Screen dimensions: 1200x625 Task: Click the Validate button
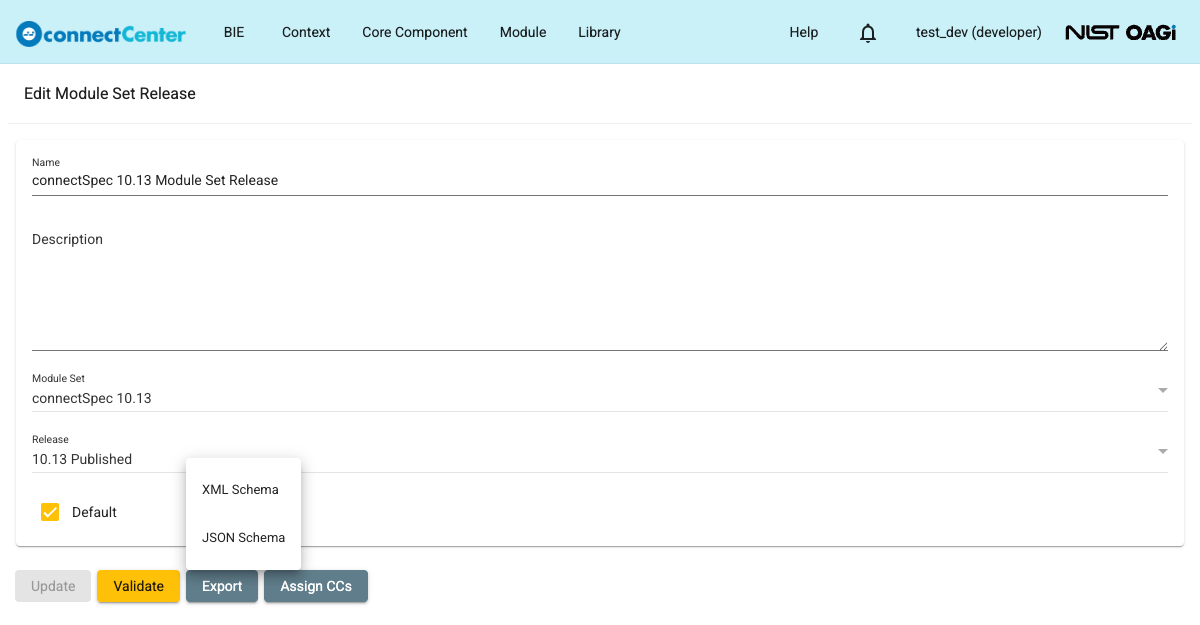(x=138, y=586)
